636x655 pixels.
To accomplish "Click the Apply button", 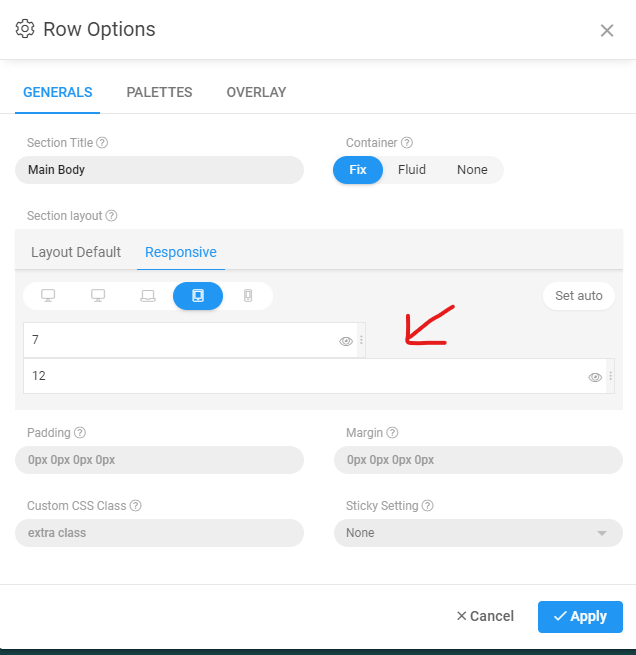I will click(580, 616).
